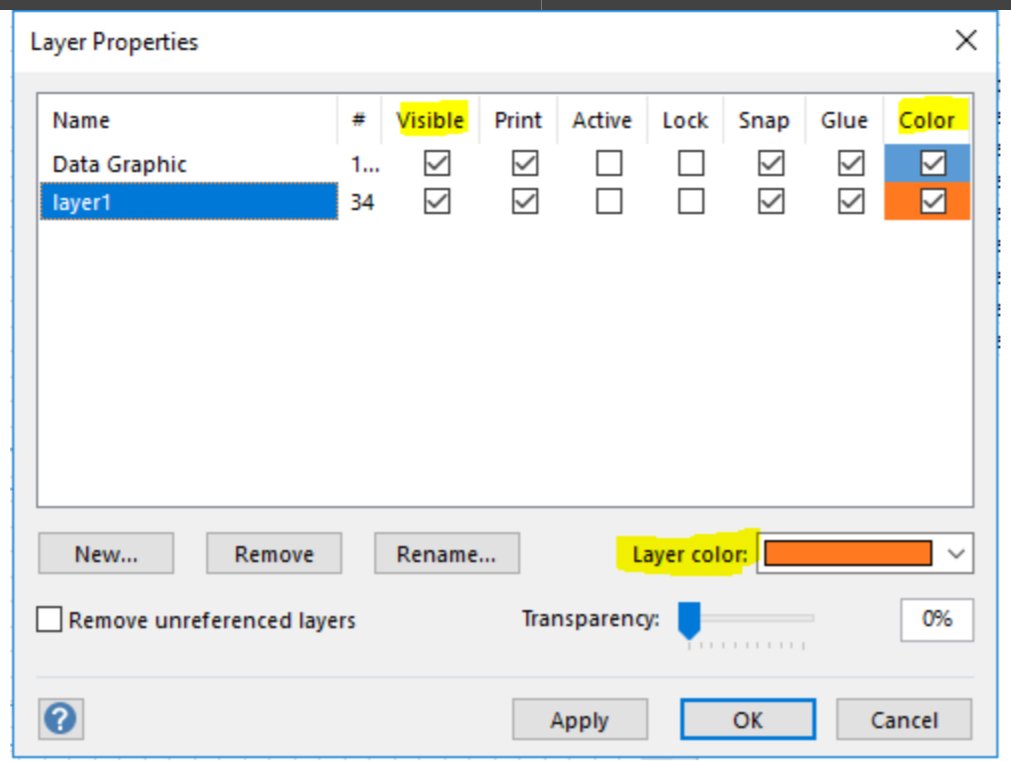
Task: Sort by the Visible column header
Action: (430, 120)
